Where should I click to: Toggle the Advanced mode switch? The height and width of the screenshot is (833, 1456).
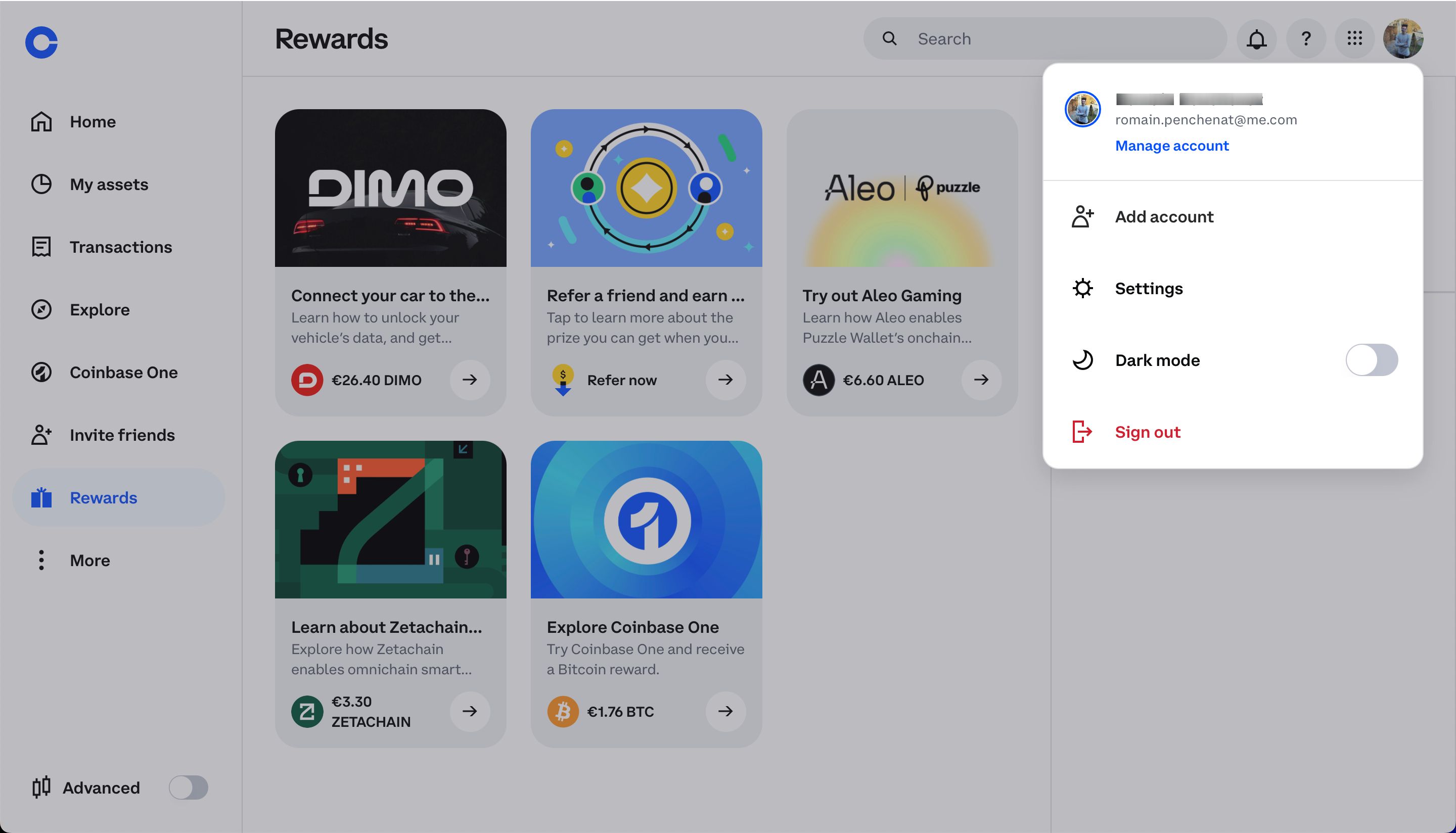tap(188, 787)
